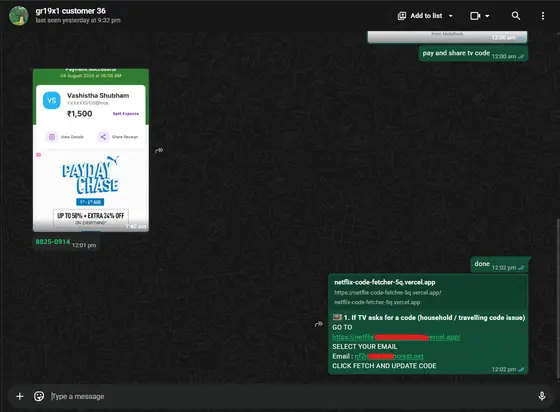560x412 pixels.
Task: Click the 'done' message bubble
Action: coord(499,265)
